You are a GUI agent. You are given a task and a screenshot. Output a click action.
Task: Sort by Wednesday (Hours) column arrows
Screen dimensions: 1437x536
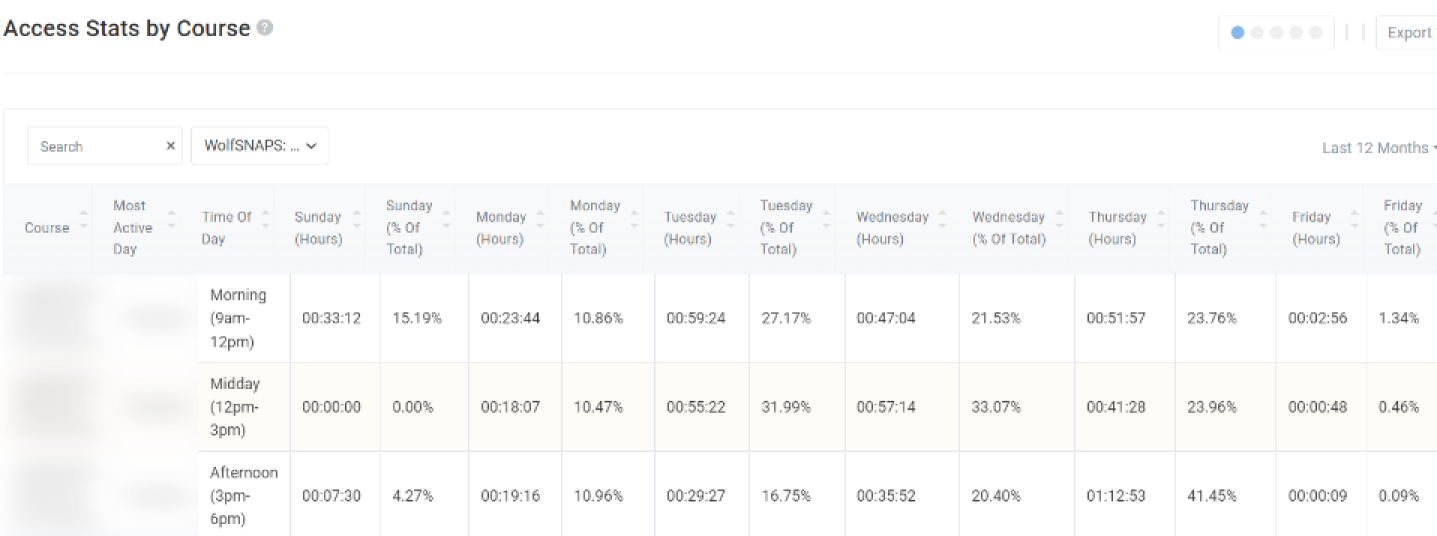943,228
